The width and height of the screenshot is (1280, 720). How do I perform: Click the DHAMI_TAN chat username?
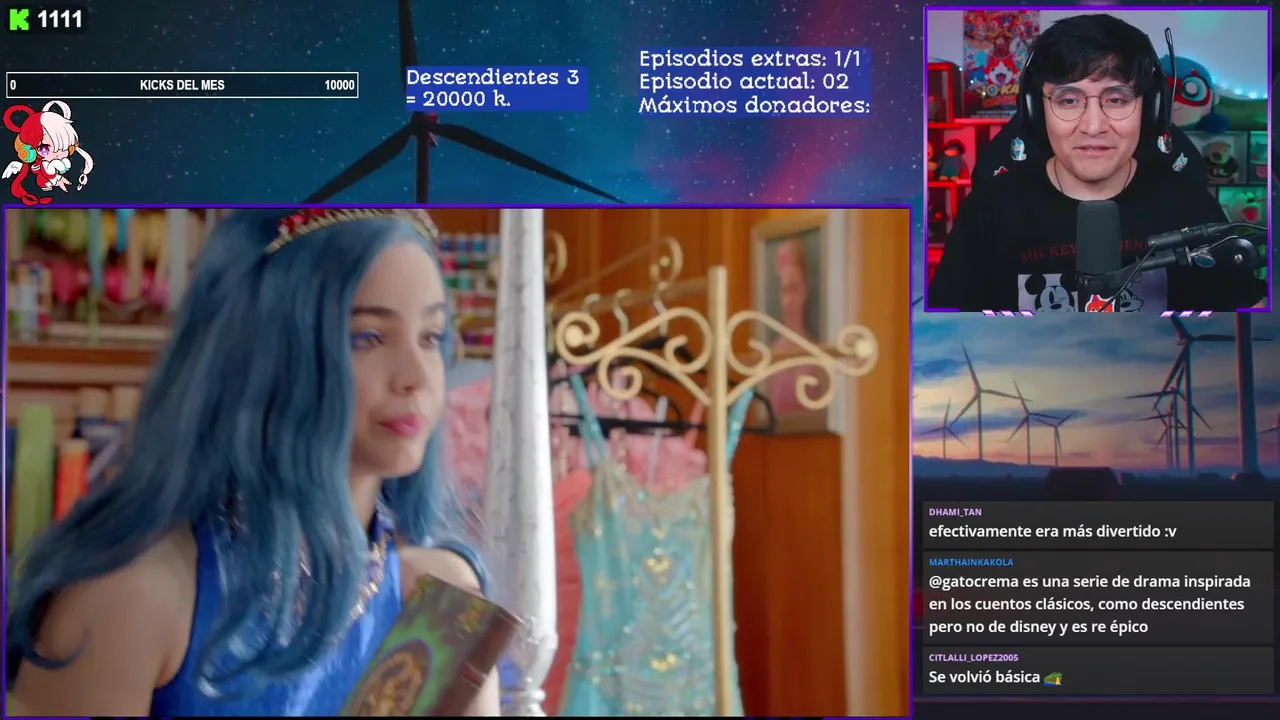coord(955,512)
